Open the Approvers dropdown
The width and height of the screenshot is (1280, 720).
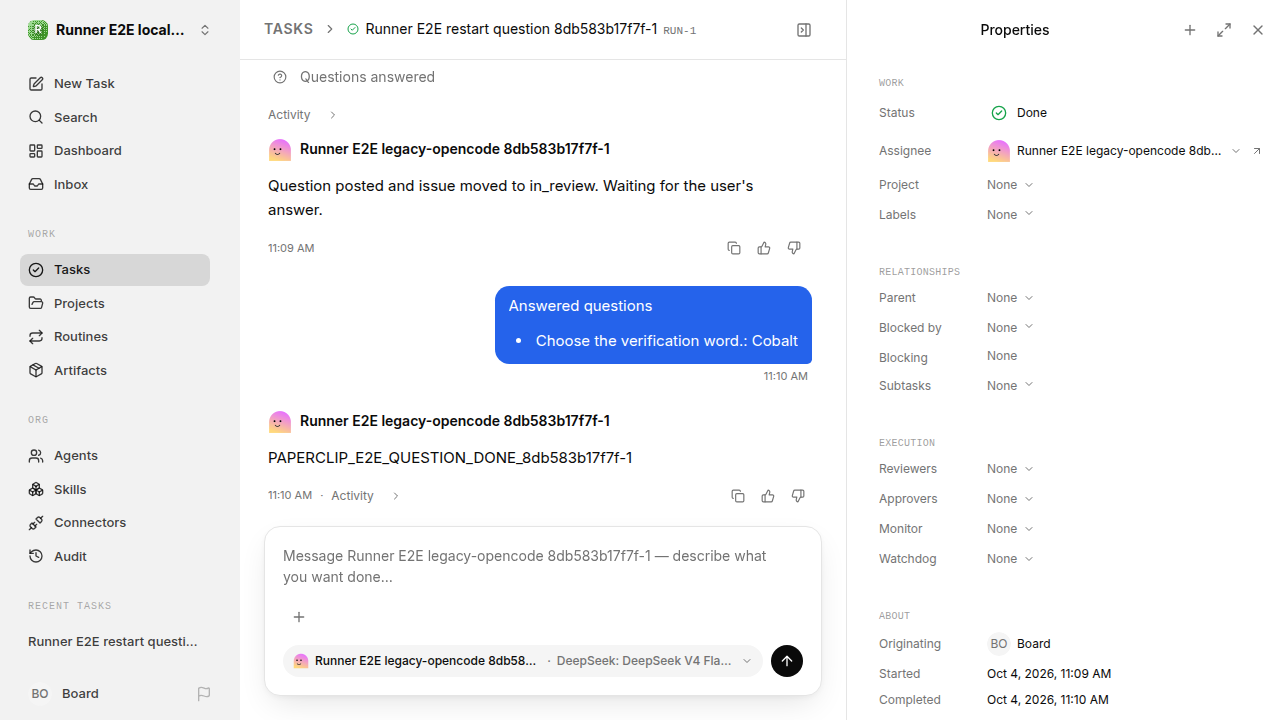[x=1010, y=499]
